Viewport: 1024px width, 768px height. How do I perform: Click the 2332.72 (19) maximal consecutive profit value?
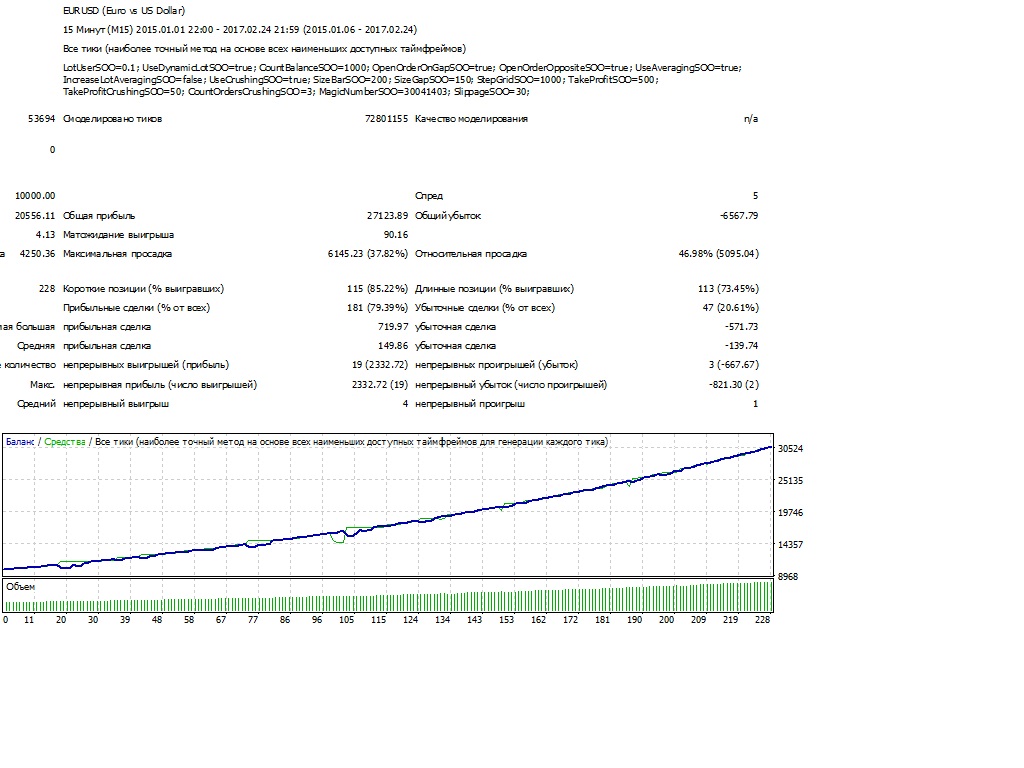[380, 385]
